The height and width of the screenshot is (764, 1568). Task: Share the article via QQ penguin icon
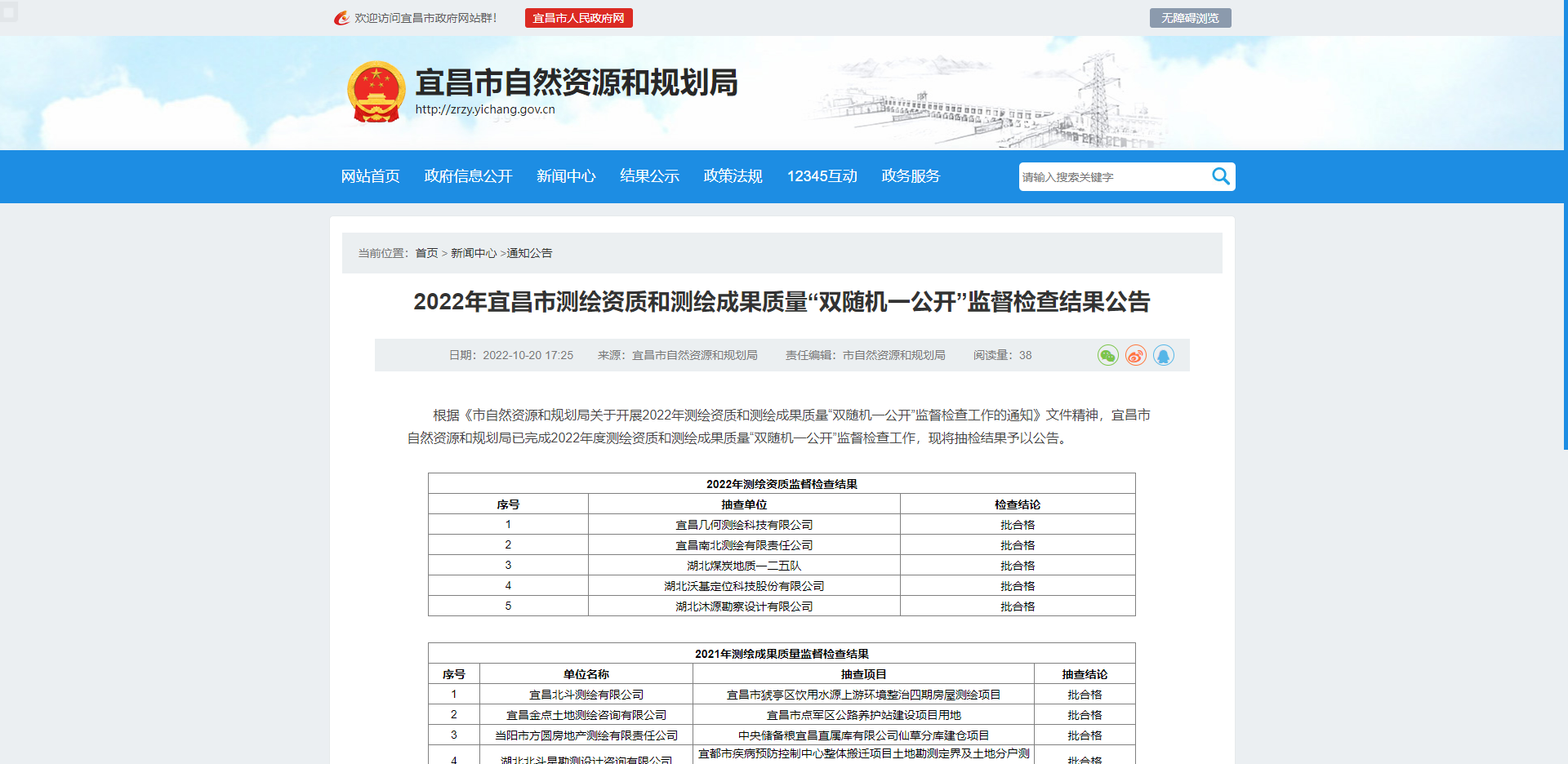1163,355
